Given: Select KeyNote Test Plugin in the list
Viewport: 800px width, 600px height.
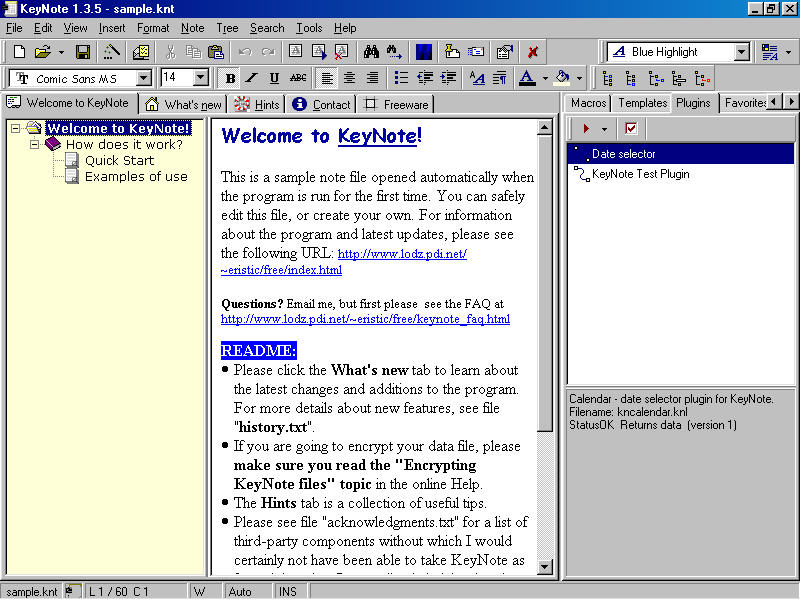Looking at the screenshot, I should click(x=640, y=174).
